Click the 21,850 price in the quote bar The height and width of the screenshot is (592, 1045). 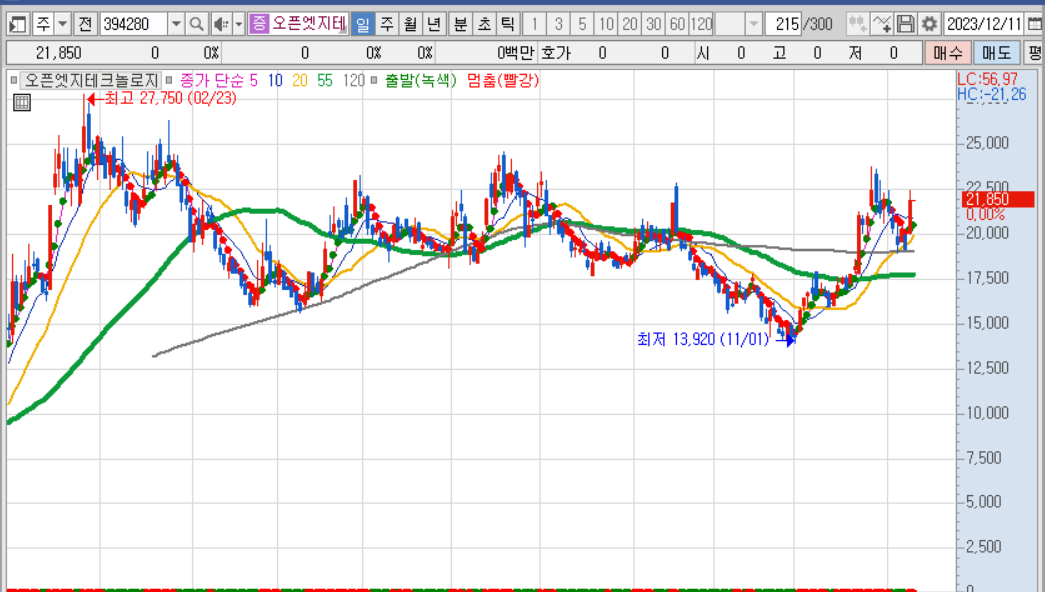(x=59, y=53)
